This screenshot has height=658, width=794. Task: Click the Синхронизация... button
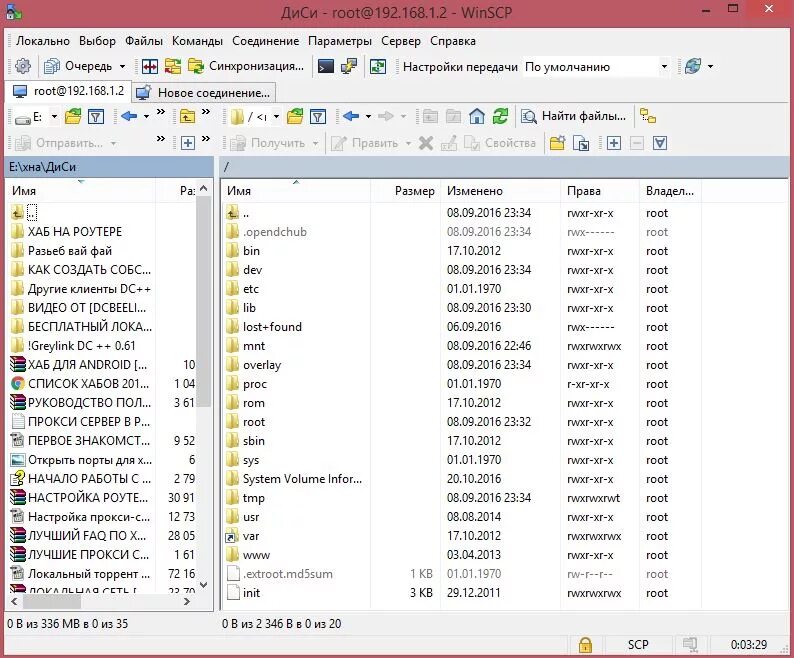[x=246, y=66]
